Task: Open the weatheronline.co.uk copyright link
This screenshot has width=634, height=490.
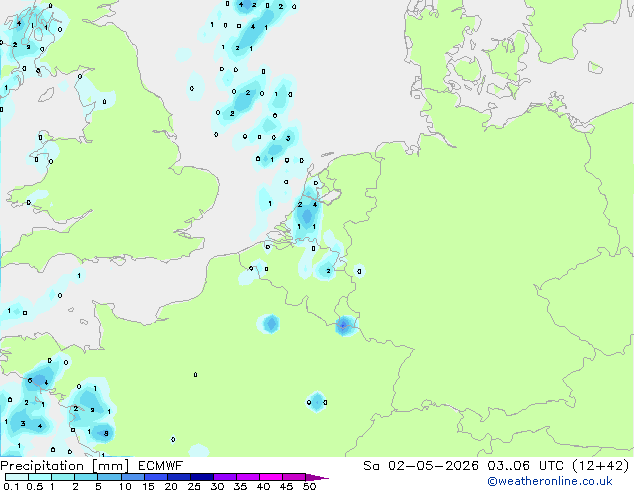Action: 550,481
